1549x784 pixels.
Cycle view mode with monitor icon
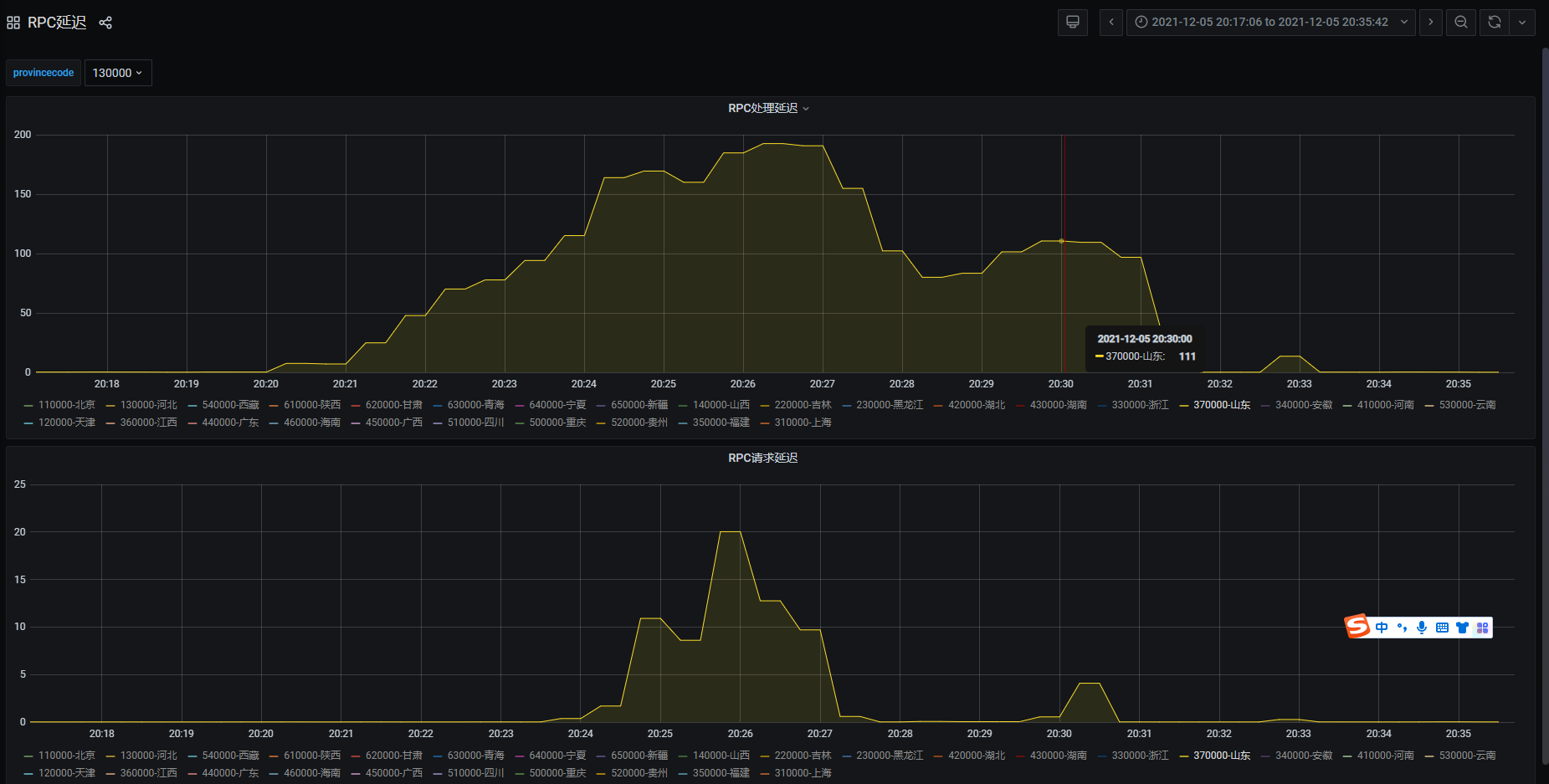coord(1073,23)
